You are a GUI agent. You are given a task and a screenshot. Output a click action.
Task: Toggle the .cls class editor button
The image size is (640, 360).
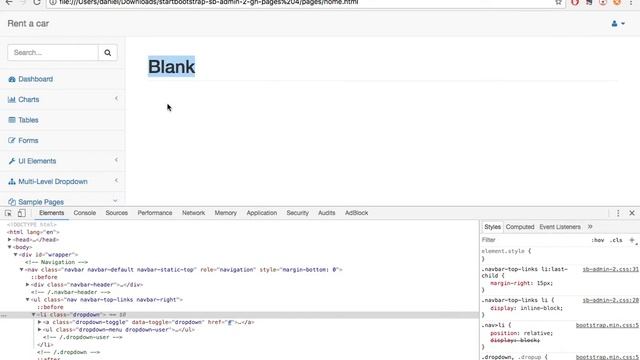coord(616,240)
